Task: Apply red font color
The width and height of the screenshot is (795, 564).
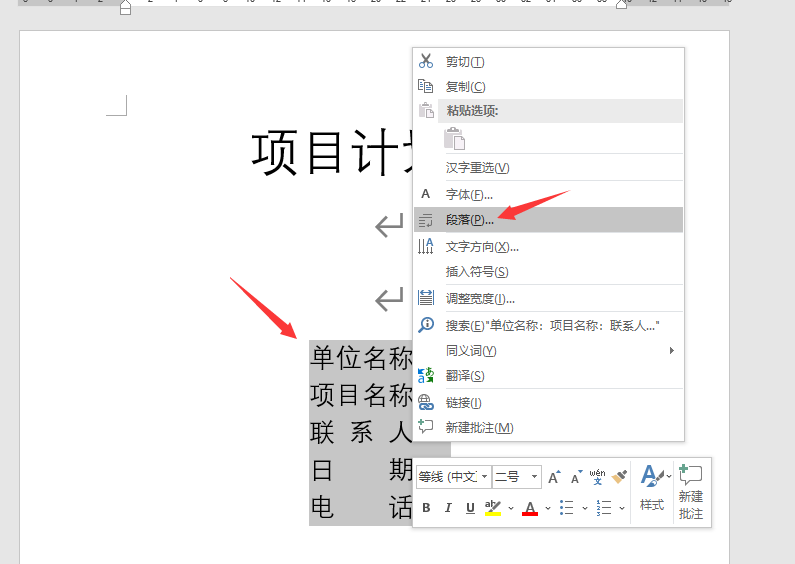Action: (x=530, y=508)
